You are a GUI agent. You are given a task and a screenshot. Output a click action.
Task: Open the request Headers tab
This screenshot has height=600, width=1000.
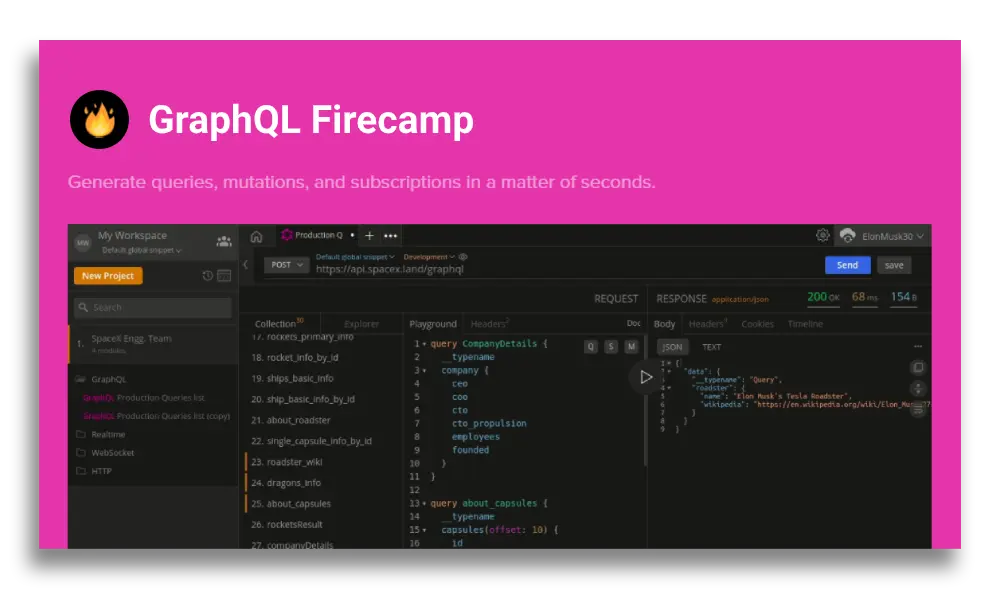click(x=489, y=324)
